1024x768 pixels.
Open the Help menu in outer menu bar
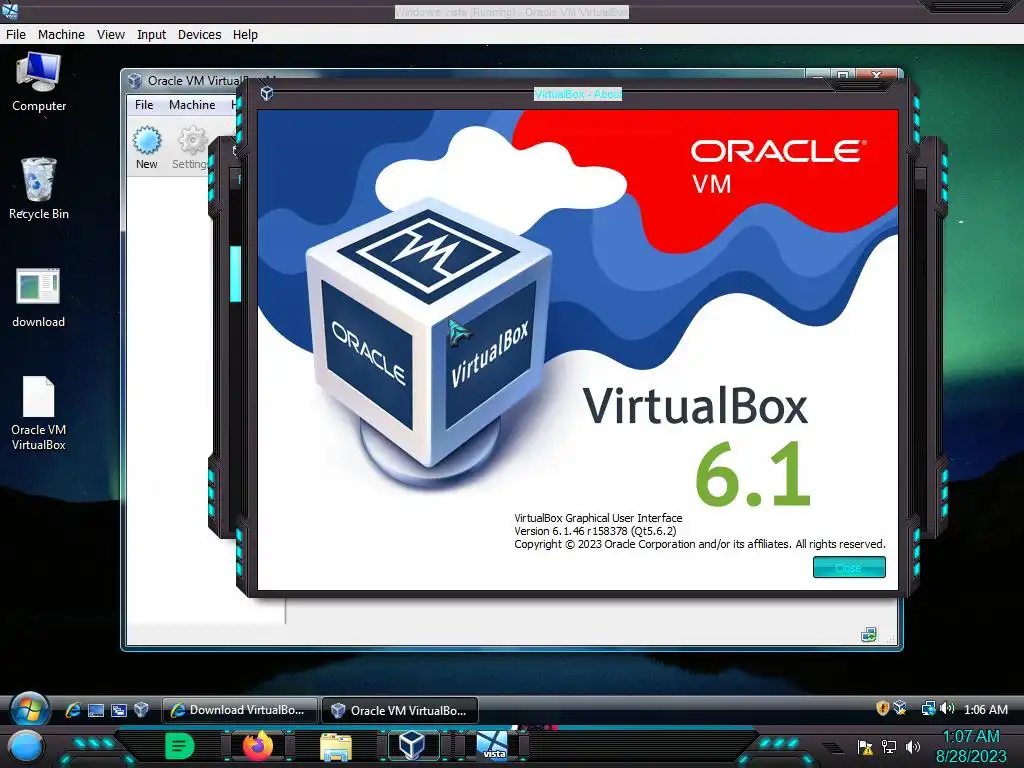click(246, 35)
